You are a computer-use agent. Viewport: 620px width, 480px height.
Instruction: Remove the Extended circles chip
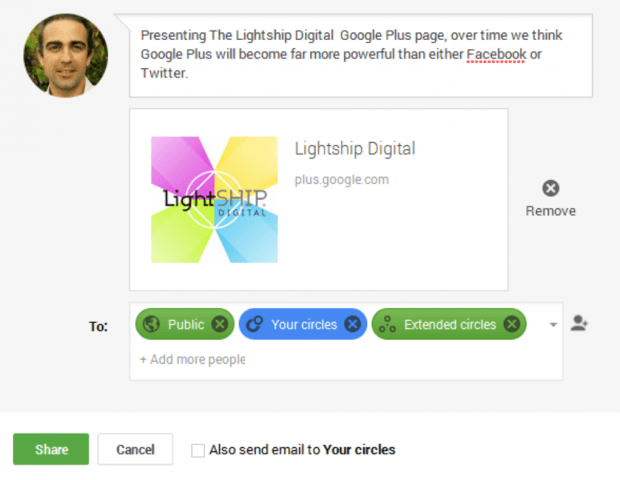512,324
